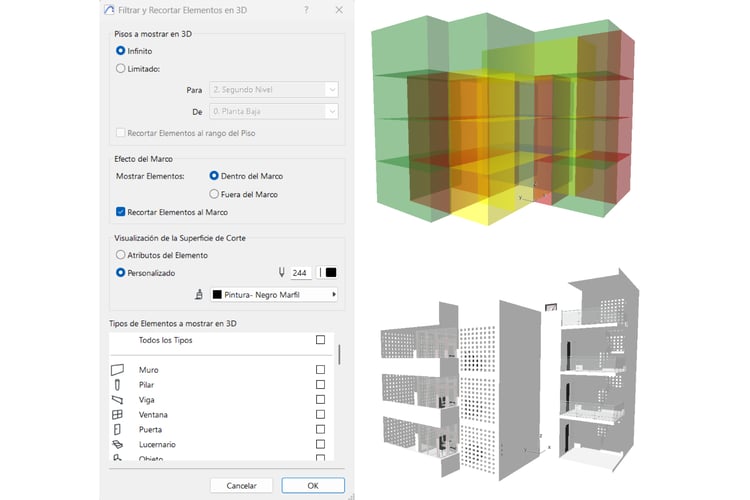This screenshot has width=750, height=500.
Task: Uncheck Recortar Elementos al Marco
Action: pyautogui.click(x=121, y=211)
